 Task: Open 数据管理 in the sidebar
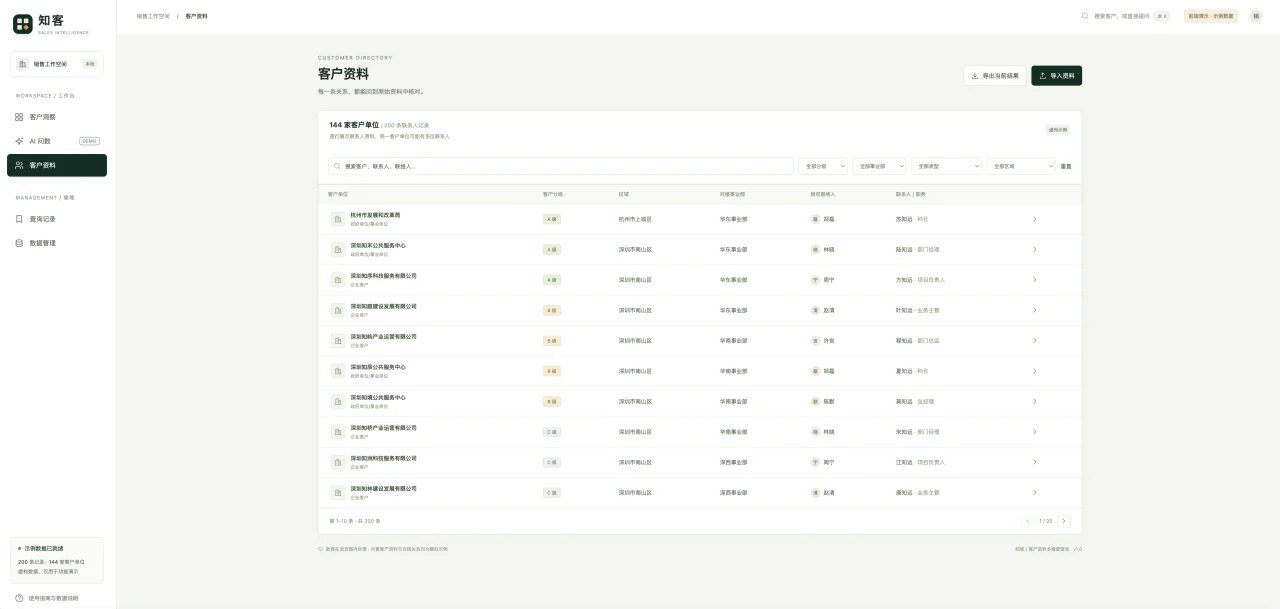click(57, 243)
